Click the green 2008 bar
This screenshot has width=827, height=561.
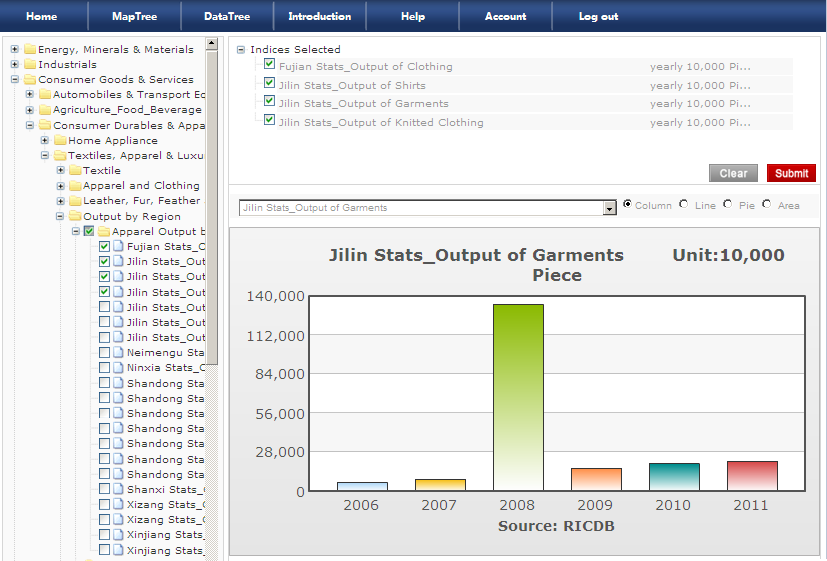pos(518,398)
